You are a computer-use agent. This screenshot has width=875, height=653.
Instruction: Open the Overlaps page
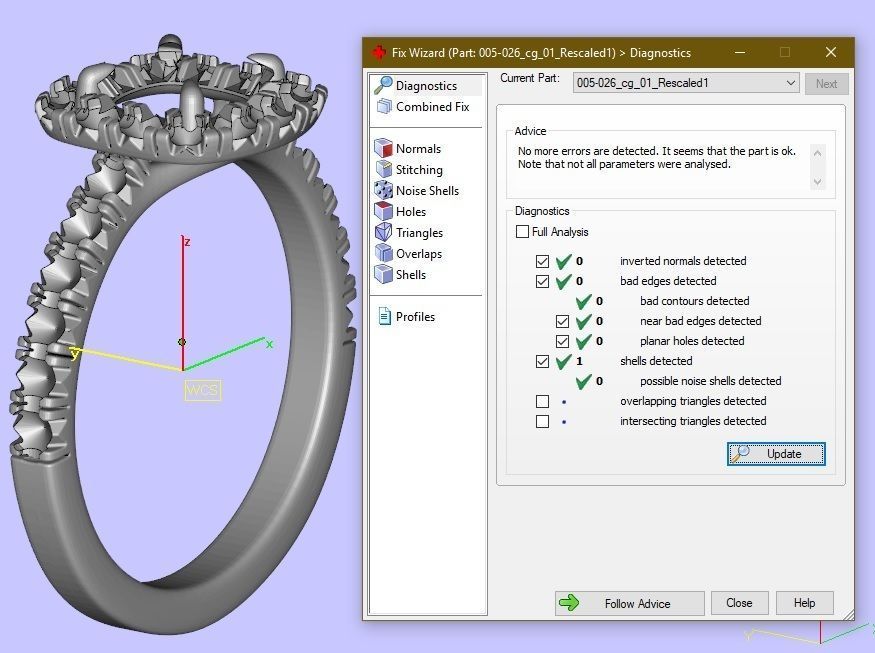tap(419, 253)
